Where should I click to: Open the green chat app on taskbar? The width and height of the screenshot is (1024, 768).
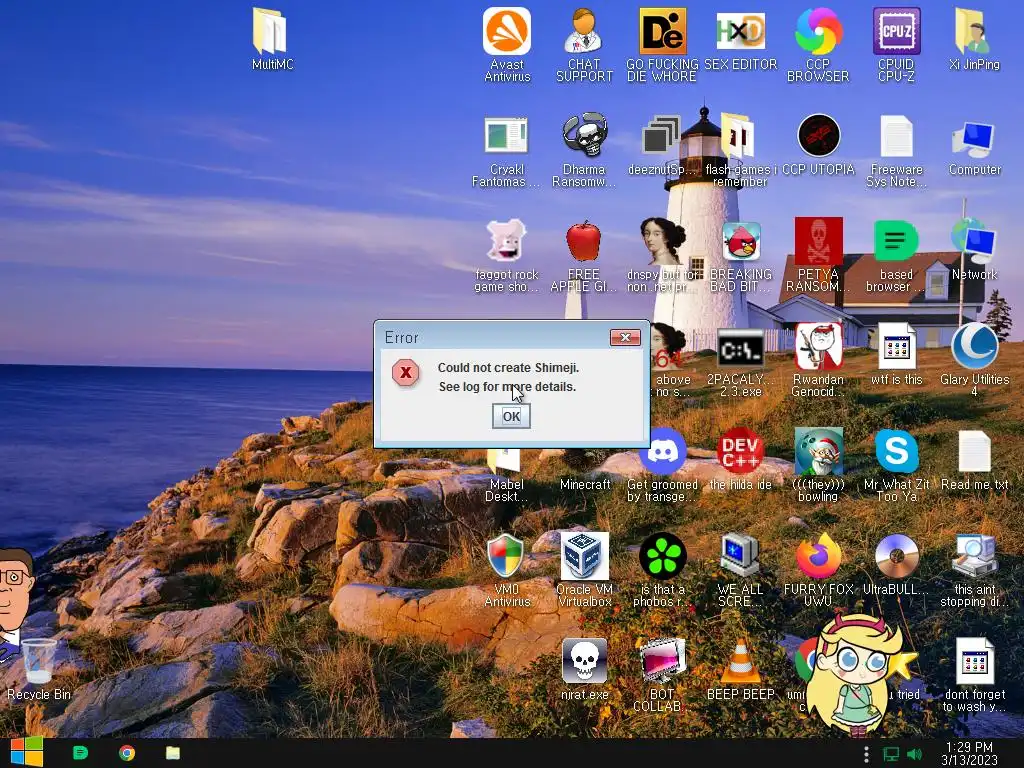[x=80, y=753]
